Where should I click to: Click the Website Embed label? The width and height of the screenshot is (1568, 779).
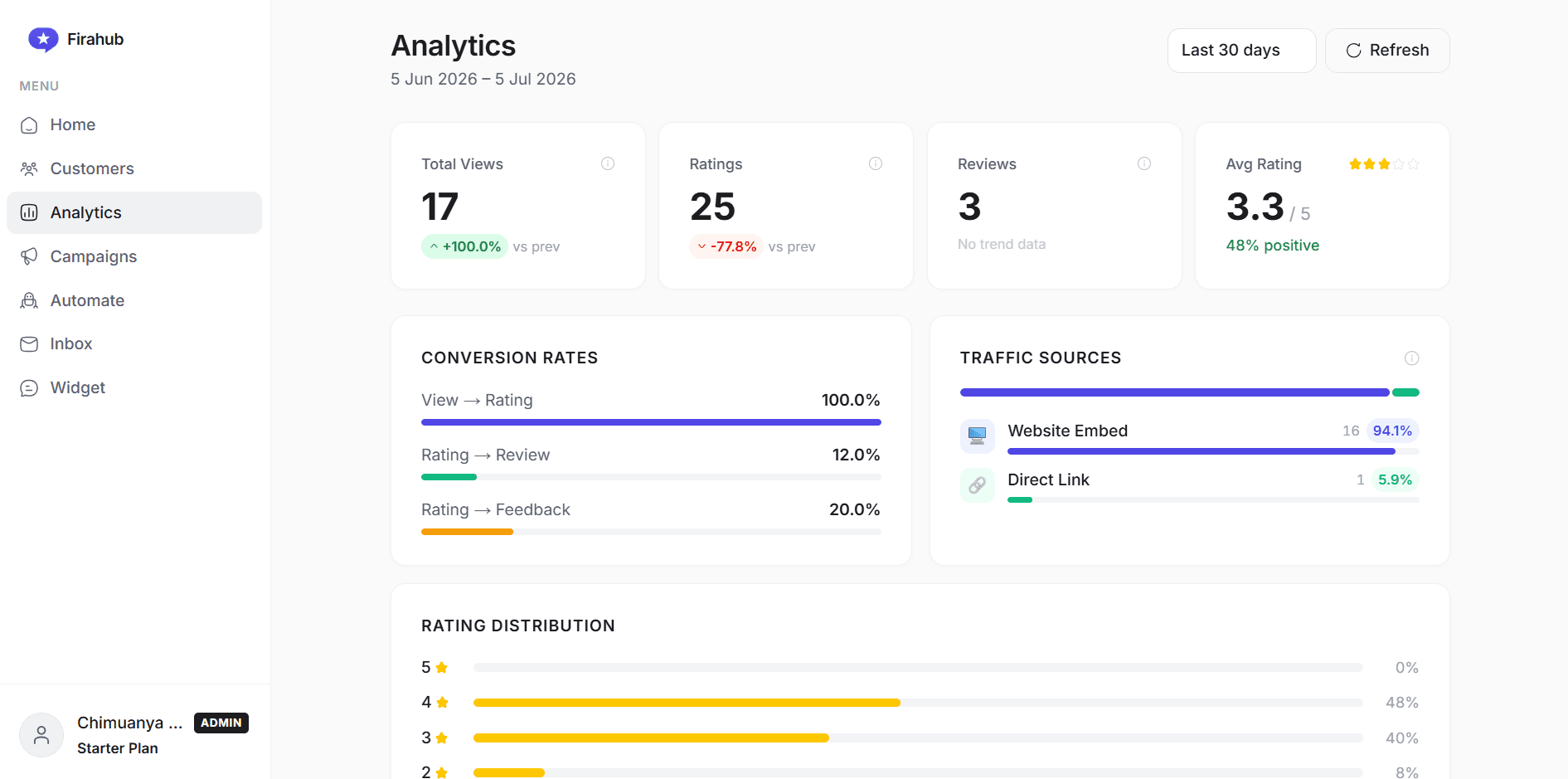click(x=1068, y=431)
